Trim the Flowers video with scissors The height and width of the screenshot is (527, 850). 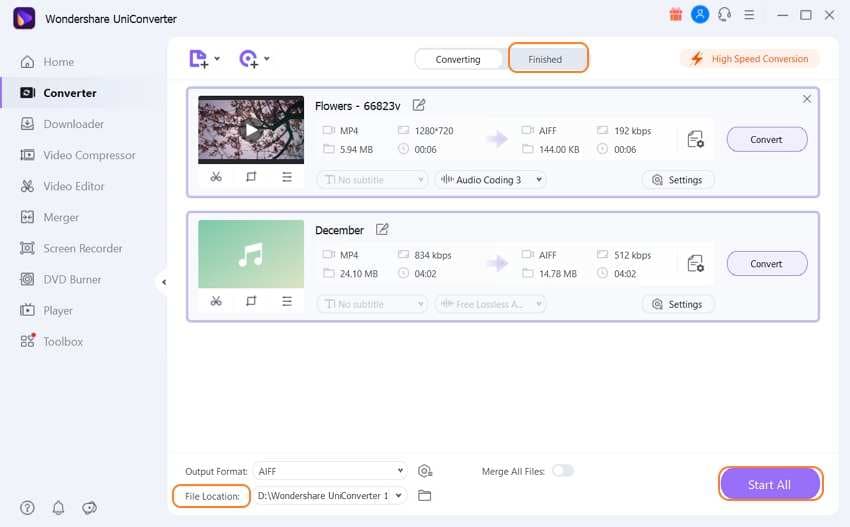tap(216, 177)
